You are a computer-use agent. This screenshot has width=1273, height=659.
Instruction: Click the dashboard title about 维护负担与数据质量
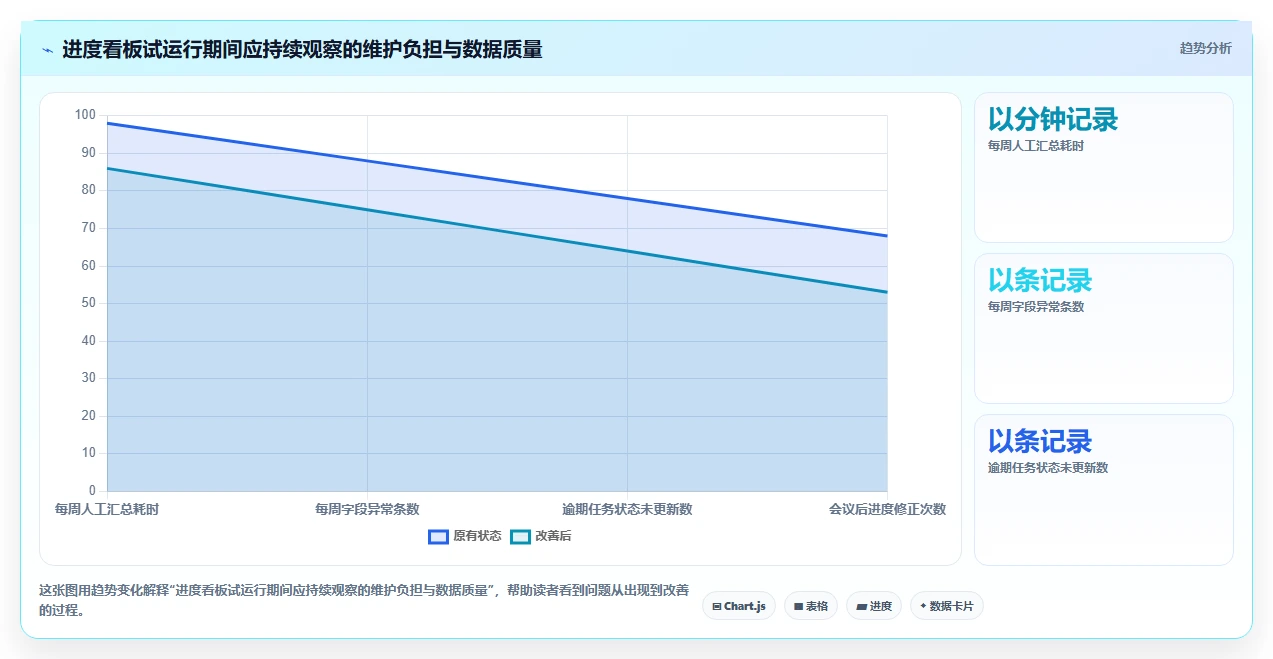pyautogui.click(x=302, y=49)
